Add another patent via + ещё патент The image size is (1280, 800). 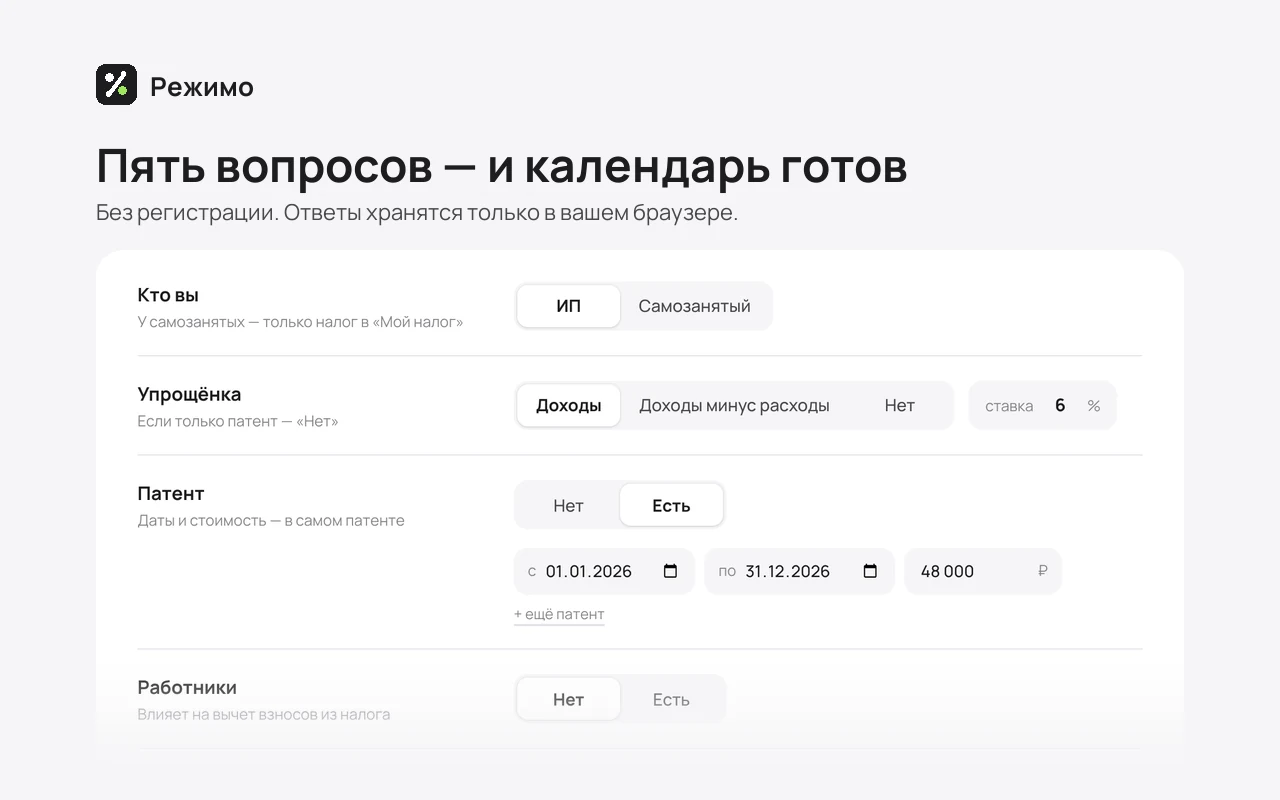click(559, 614)
